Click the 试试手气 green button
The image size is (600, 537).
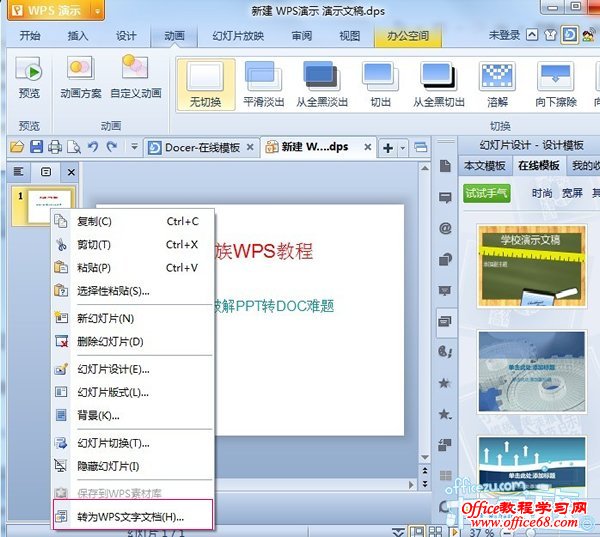pos(486,193)
